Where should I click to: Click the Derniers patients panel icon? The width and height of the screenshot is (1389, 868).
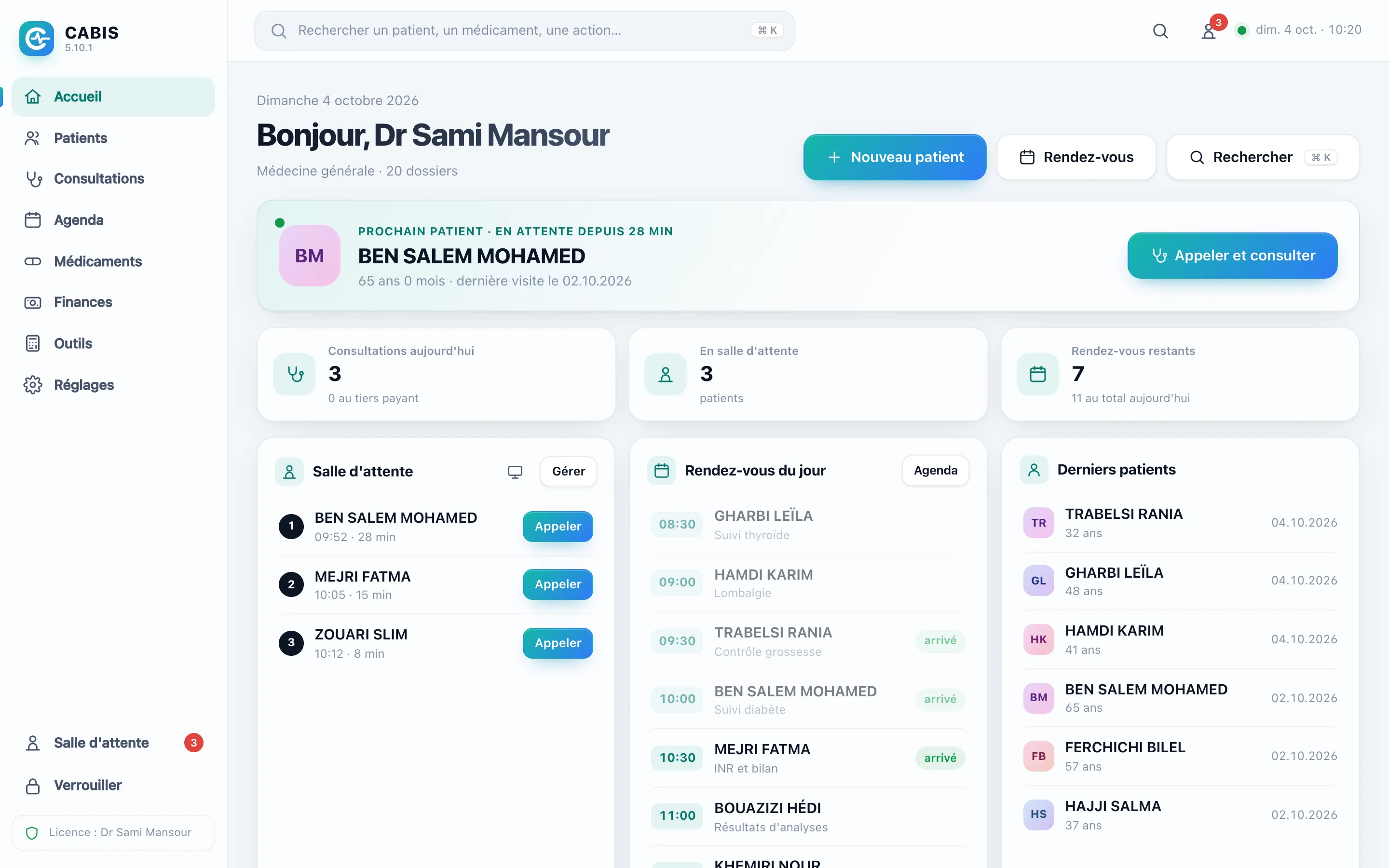[x=1034, y=470]
